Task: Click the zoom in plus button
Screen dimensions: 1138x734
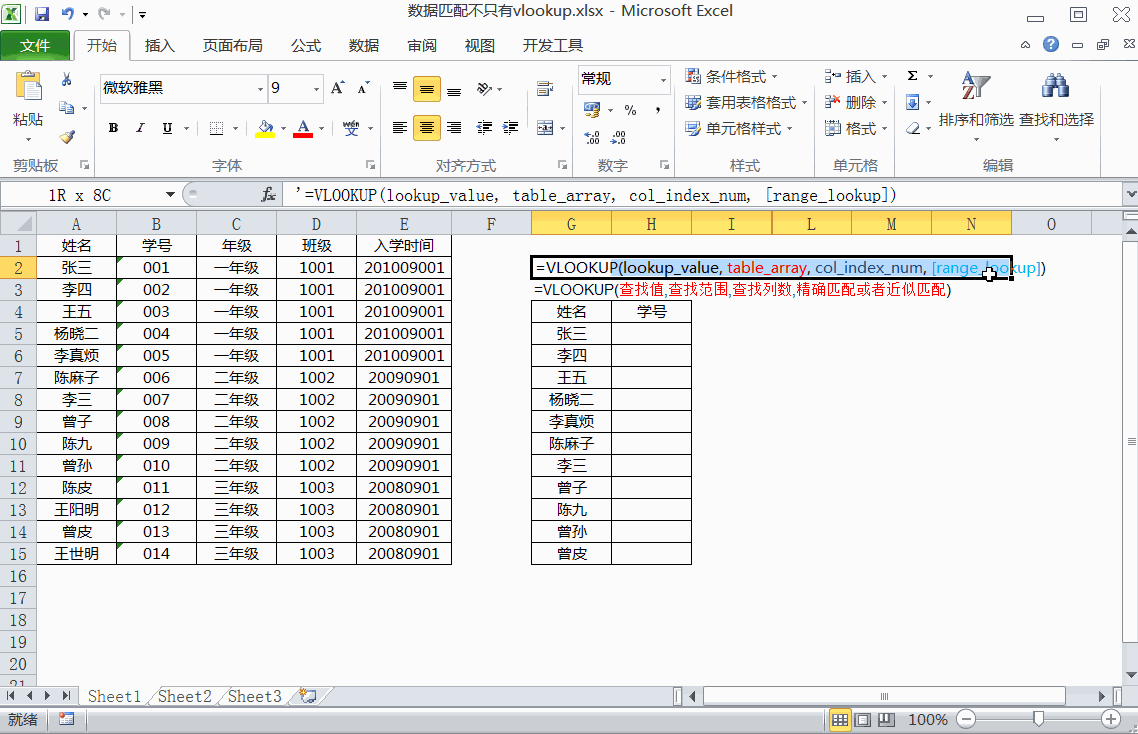Action: (1110, 719)
